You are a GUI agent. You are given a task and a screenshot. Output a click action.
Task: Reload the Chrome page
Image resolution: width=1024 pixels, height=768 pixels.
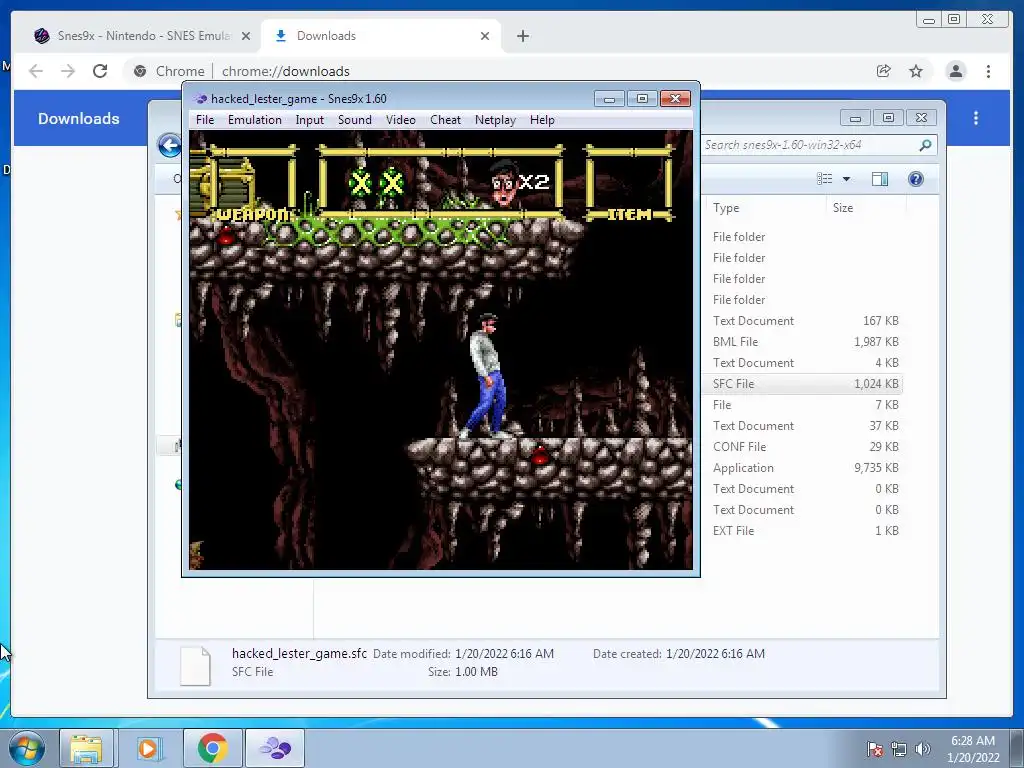click(100, 71)
